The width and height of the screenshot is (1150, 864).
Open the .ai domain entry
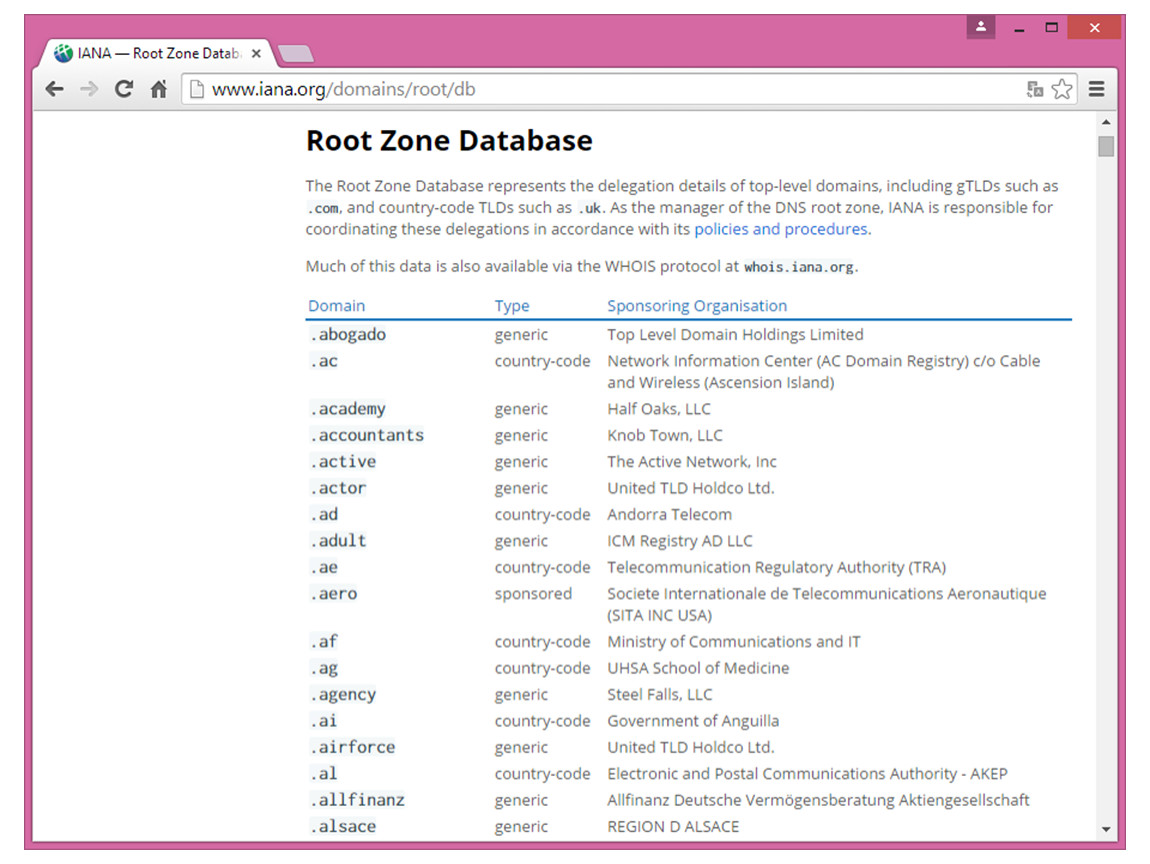[x=323, y=721]
